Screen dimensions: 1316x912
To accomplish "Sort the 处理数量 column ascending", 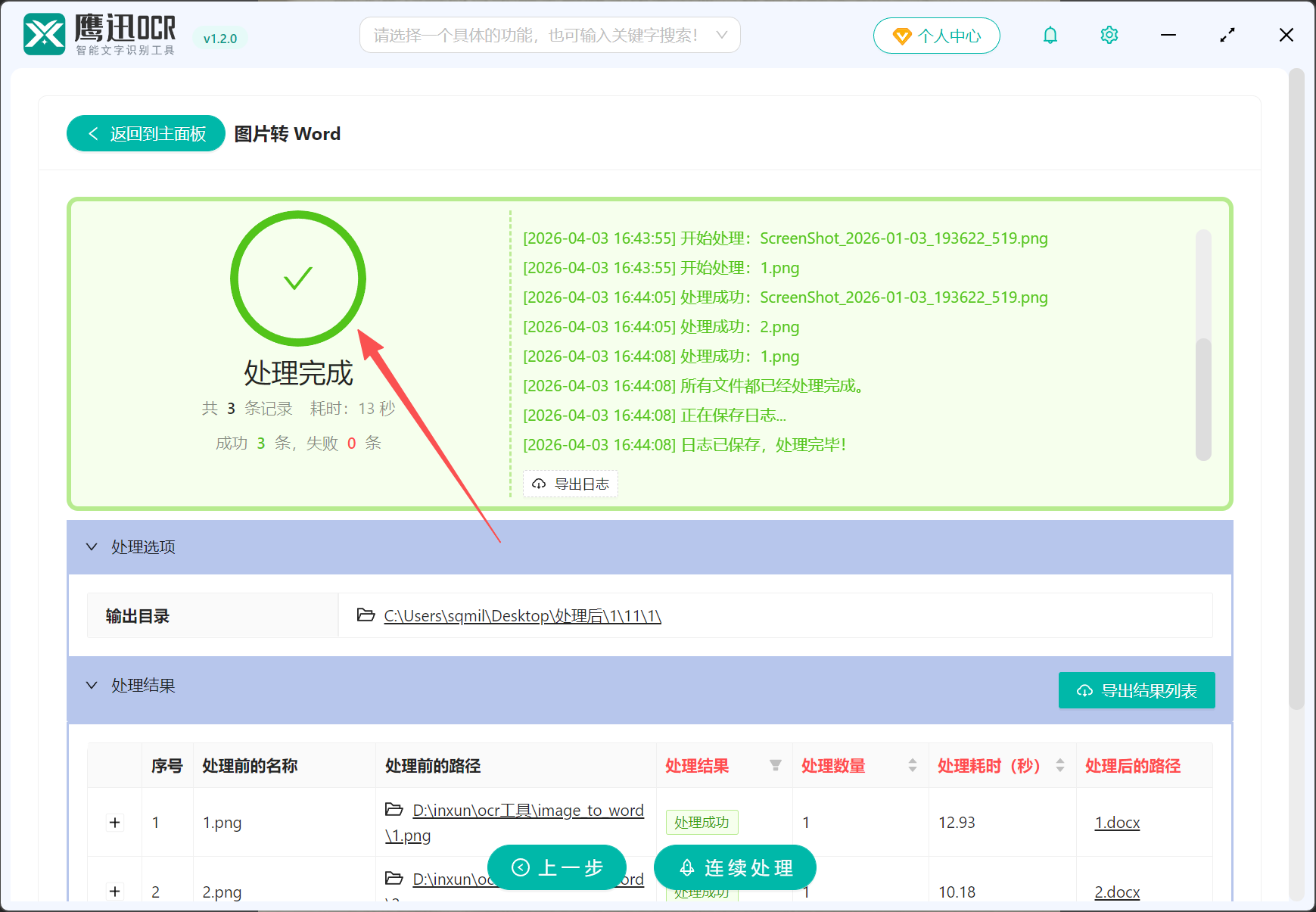I will [911, 761].
